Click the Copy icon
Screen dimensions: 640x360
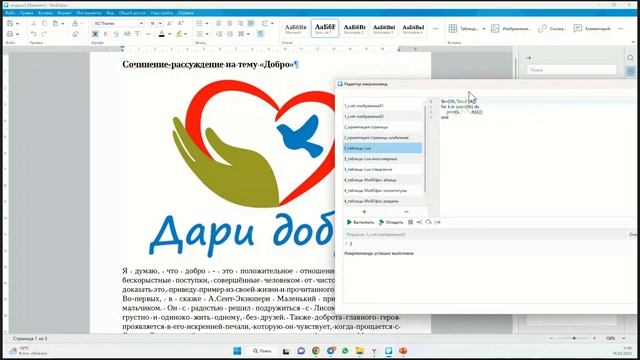[x=44, y=24]
